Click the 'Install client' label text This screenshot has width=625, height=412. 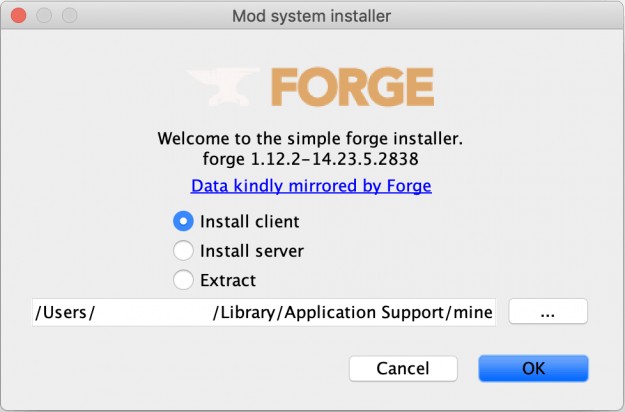[x=250, y=222]
